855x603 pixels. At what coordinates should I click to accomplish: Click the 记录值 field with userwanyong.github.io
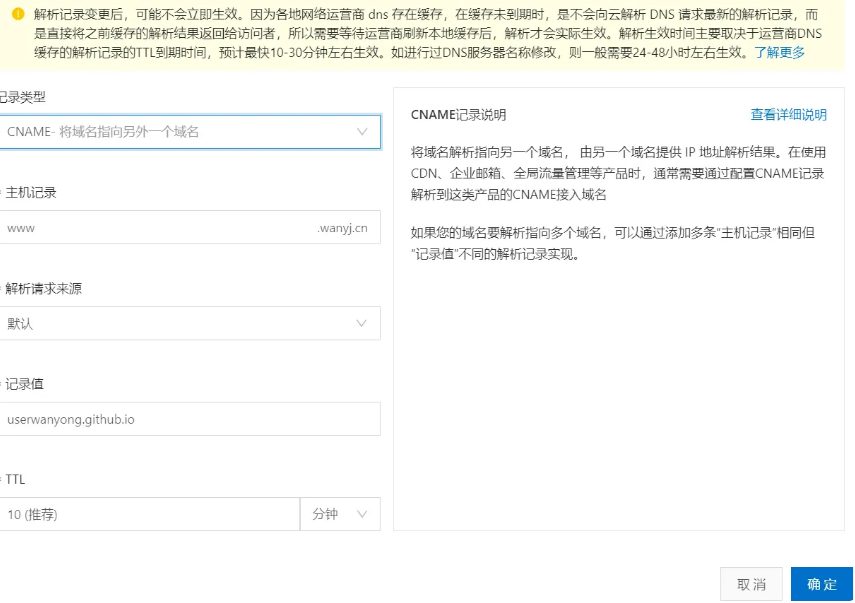(188, 419)
